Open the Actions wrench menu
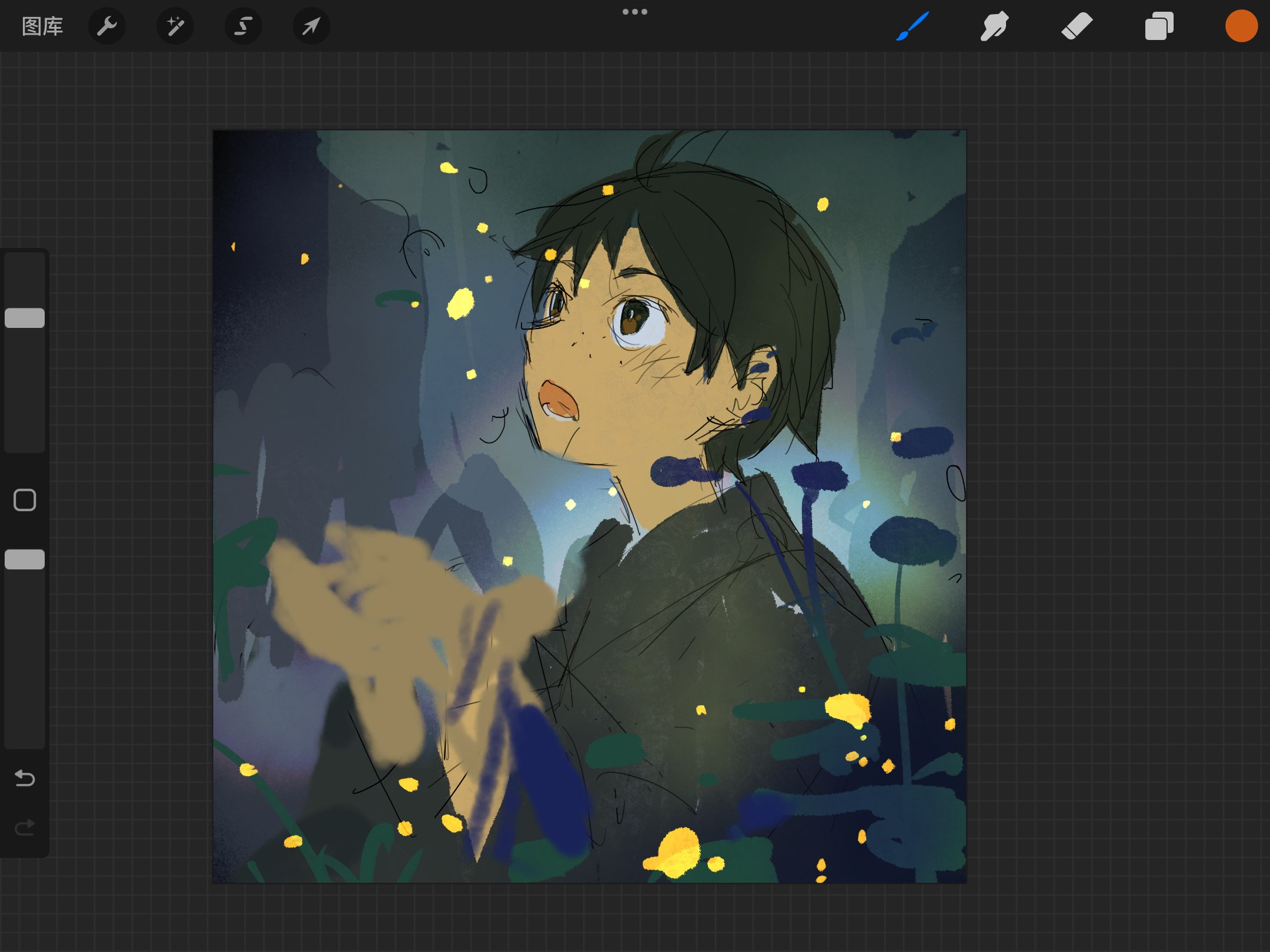The image size is (1270, 952). coord(107,26)
